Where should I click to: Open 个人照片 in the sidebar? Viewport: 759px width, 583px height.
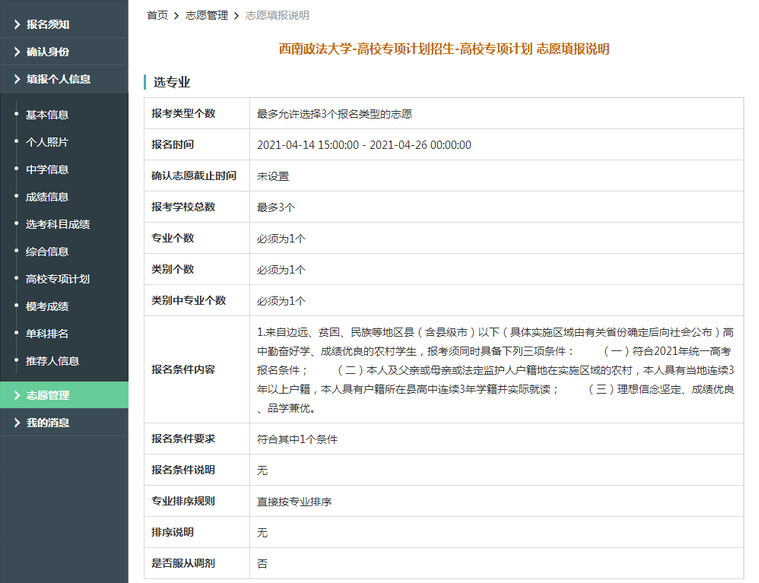pyautogui.click(x=47, y=142)
